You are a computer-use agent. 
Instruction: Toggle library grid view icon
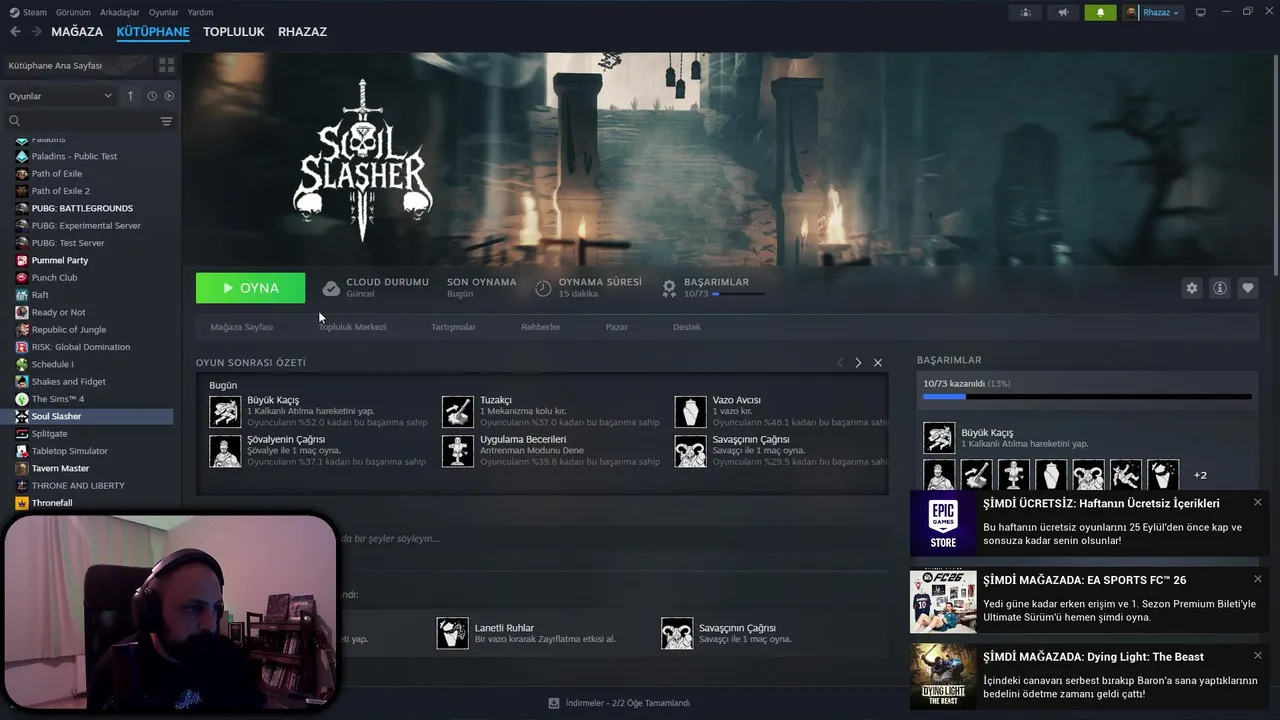pyautogui.click(x=166, y=65)
